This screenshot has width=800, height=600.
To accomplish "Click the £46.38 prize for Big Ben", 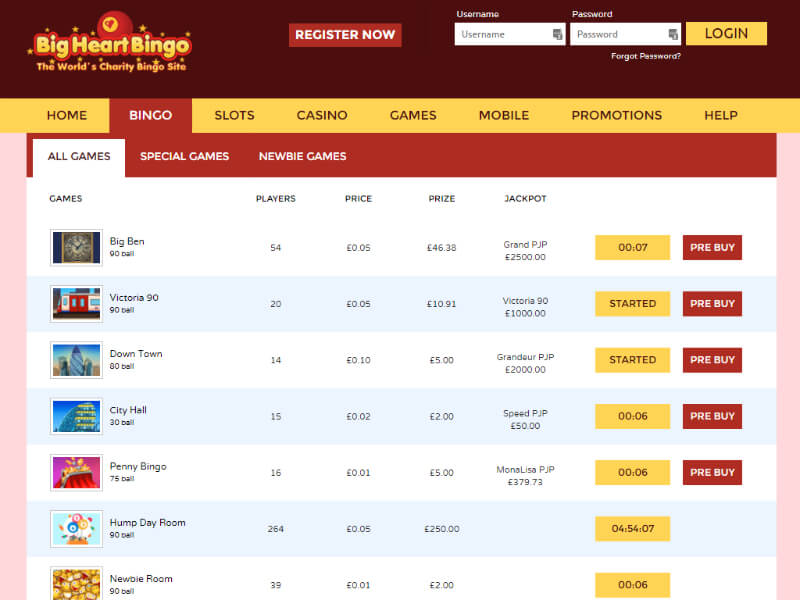I will pos(442,247).
